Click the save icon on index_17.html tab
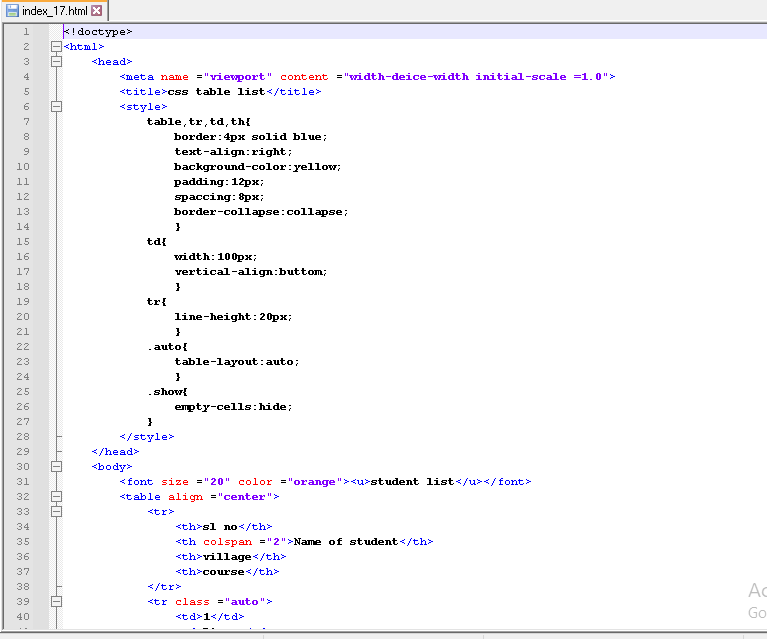 [13, 11]
